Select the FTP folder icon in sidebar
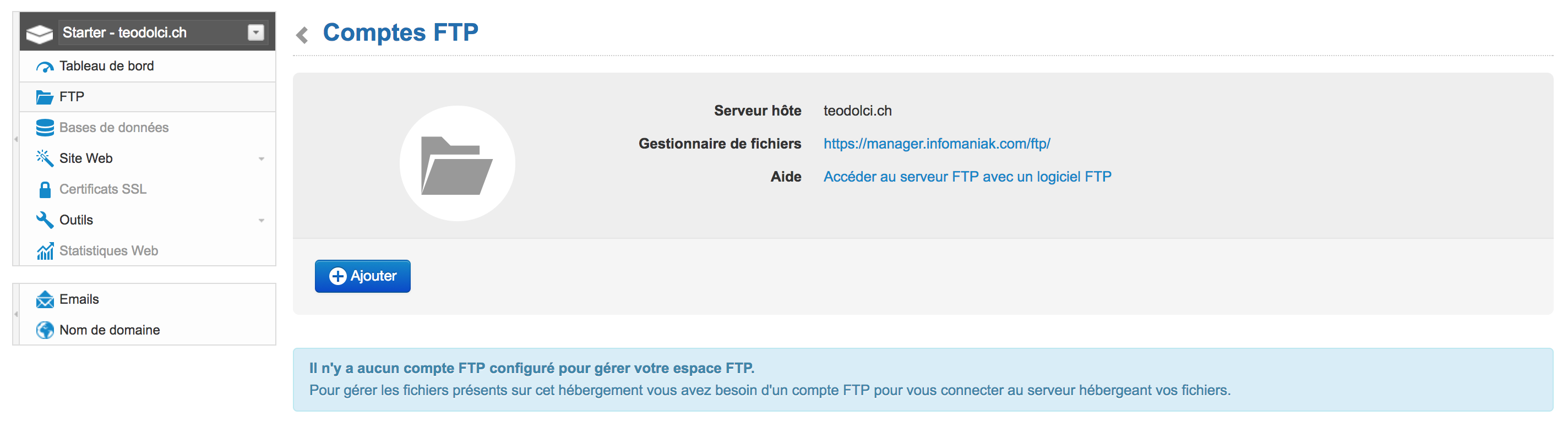This screenshot has height=427, width=1568. (45, 96)
